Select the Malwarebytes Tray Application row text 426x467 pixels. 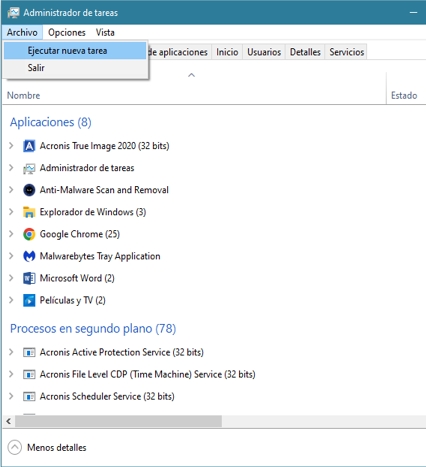coord(100,256)
